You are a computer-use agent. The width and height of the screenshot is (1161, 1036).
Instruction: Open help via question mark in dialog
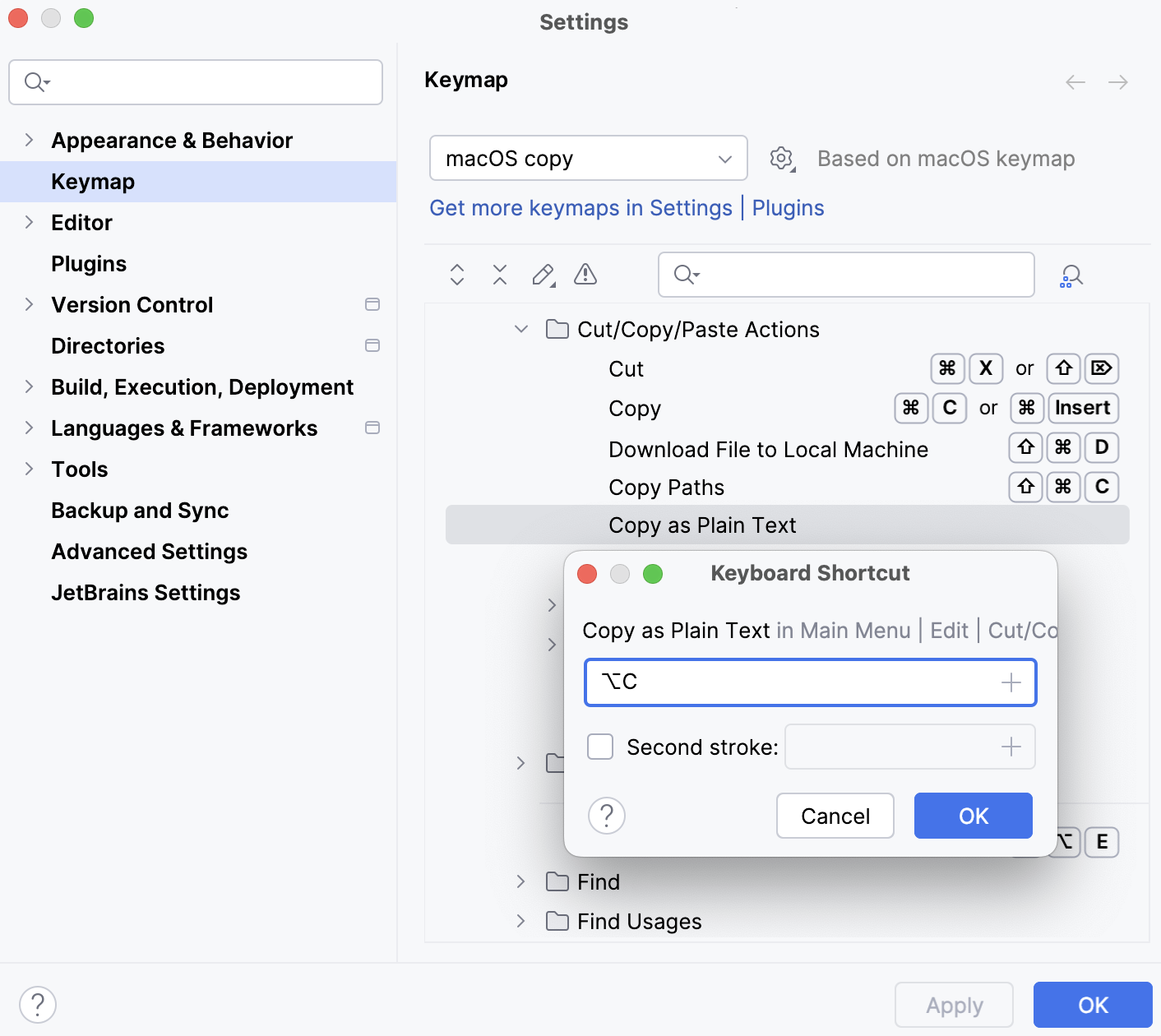607,816
